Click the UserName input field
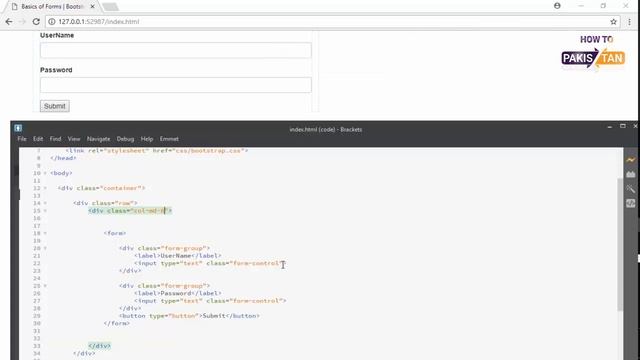This screenshot has width=640, height=360. (x=176, y=50)
